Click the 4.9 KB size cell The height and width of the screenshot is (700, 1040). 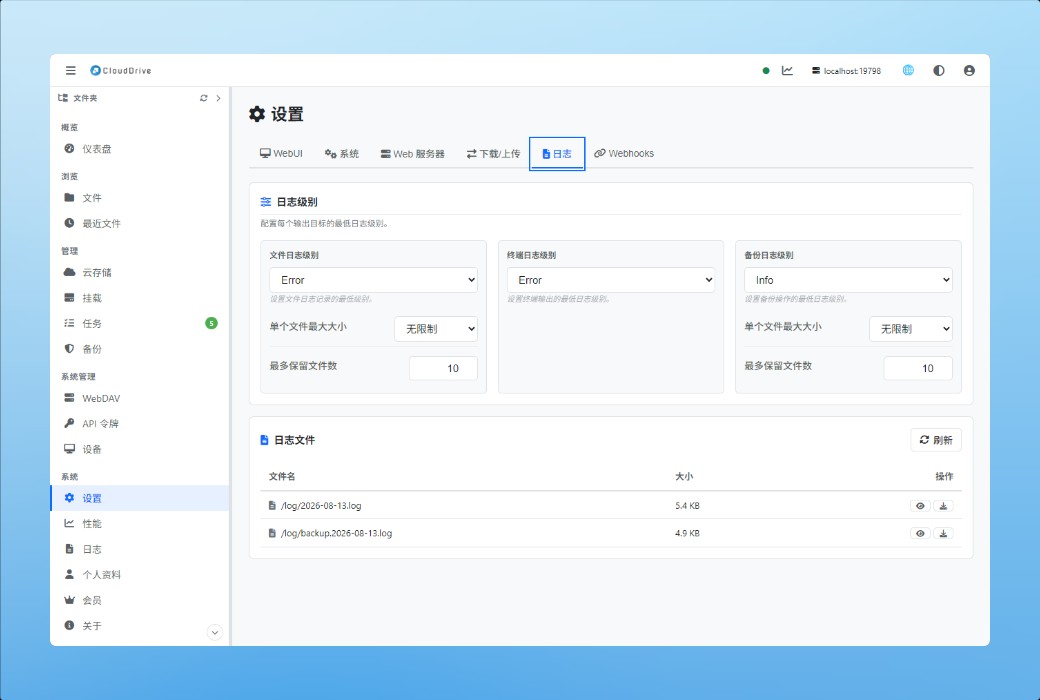[x=687, y=533]
